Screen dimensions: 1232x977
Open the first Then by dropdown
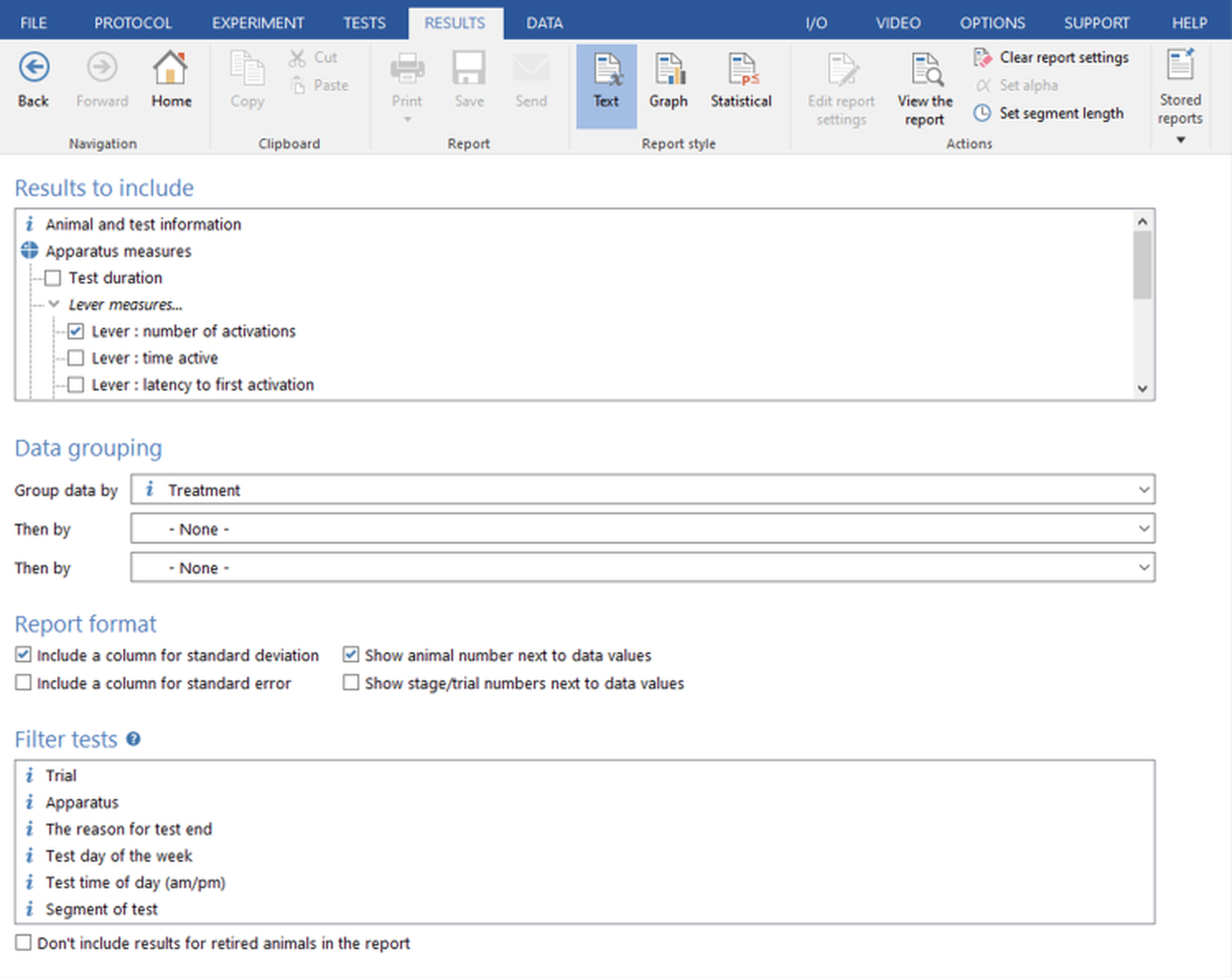pyautogui.click(x=642, y=528)
